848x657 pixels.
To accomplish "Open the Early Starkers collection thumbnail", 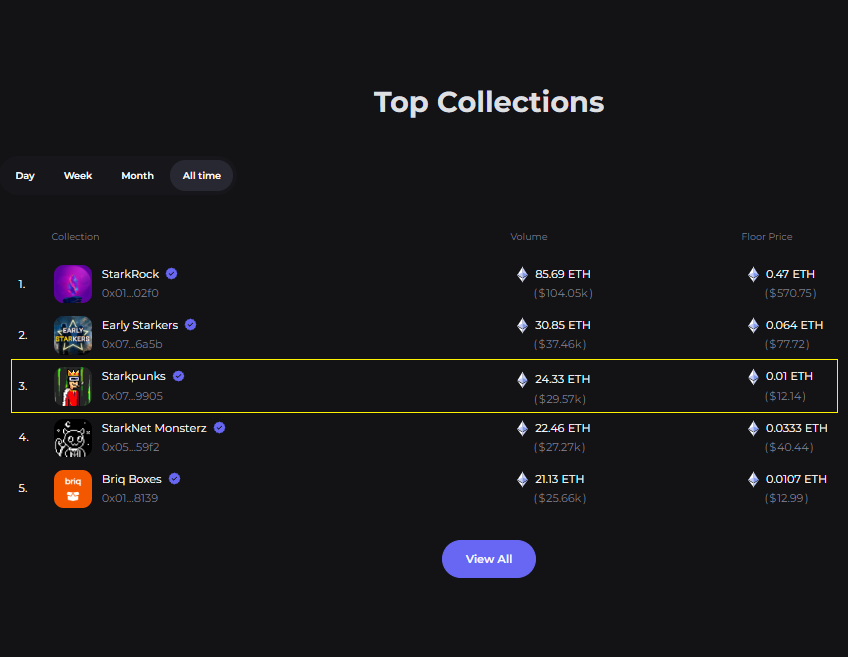I will click(x=73, y=335).
